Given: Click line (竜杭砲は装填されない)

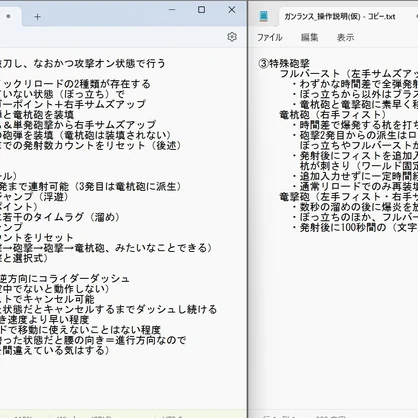Looking at the screenshot, I should [x=86, y=135].
